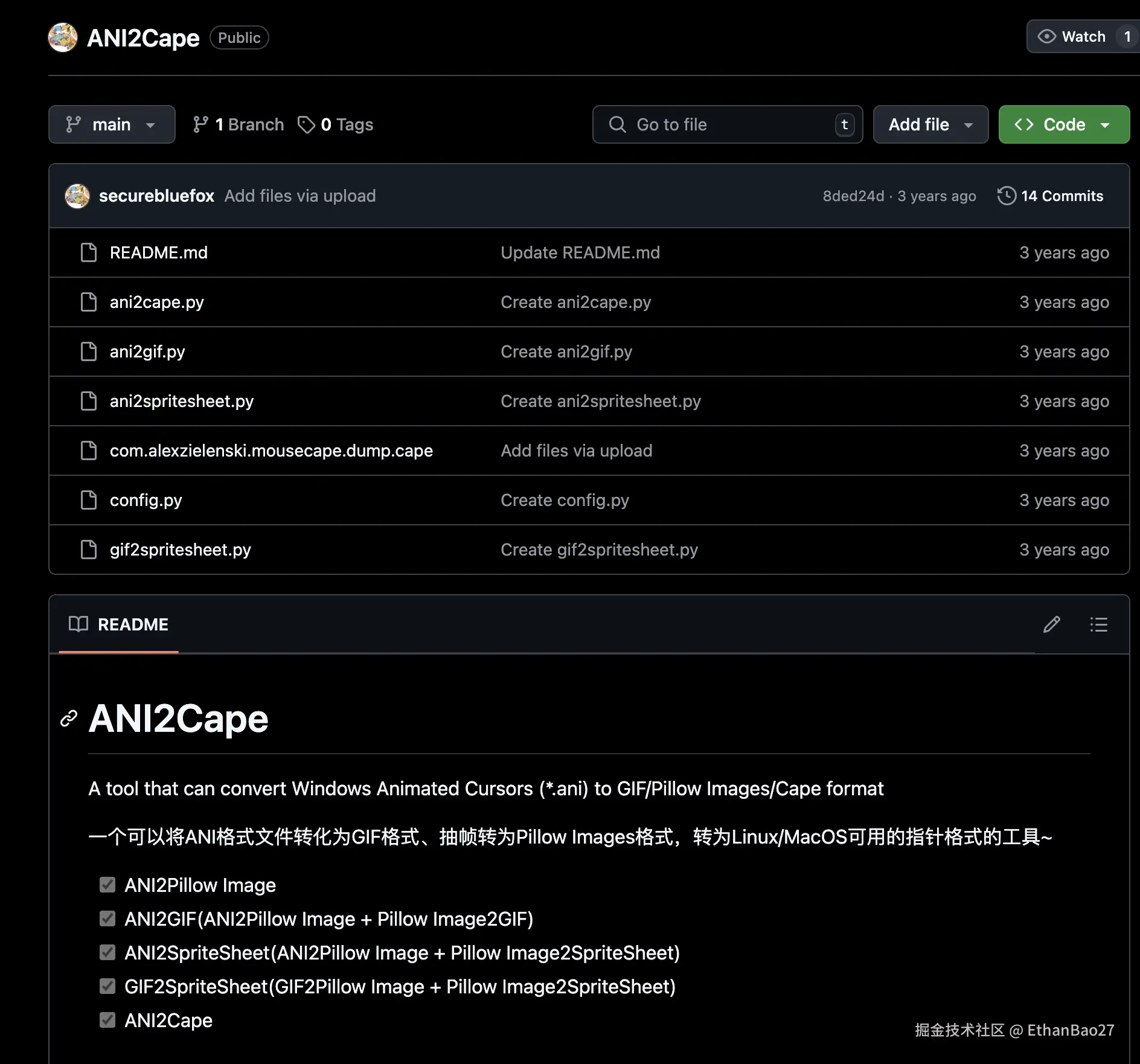The image size is (1140, 1064).
Task: Open commit 8ded24d link
Action: click(x=853, y=196)
